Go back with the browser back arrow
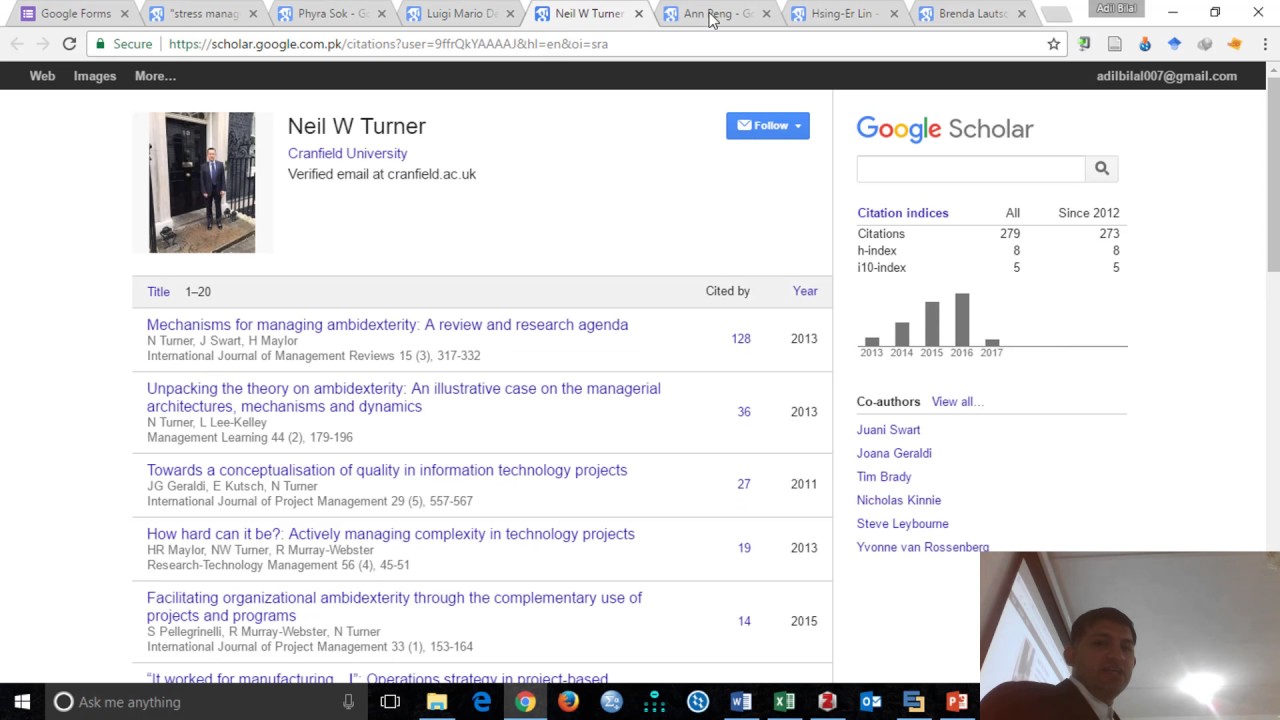1280x720 pixels. (x=17, y=44)
